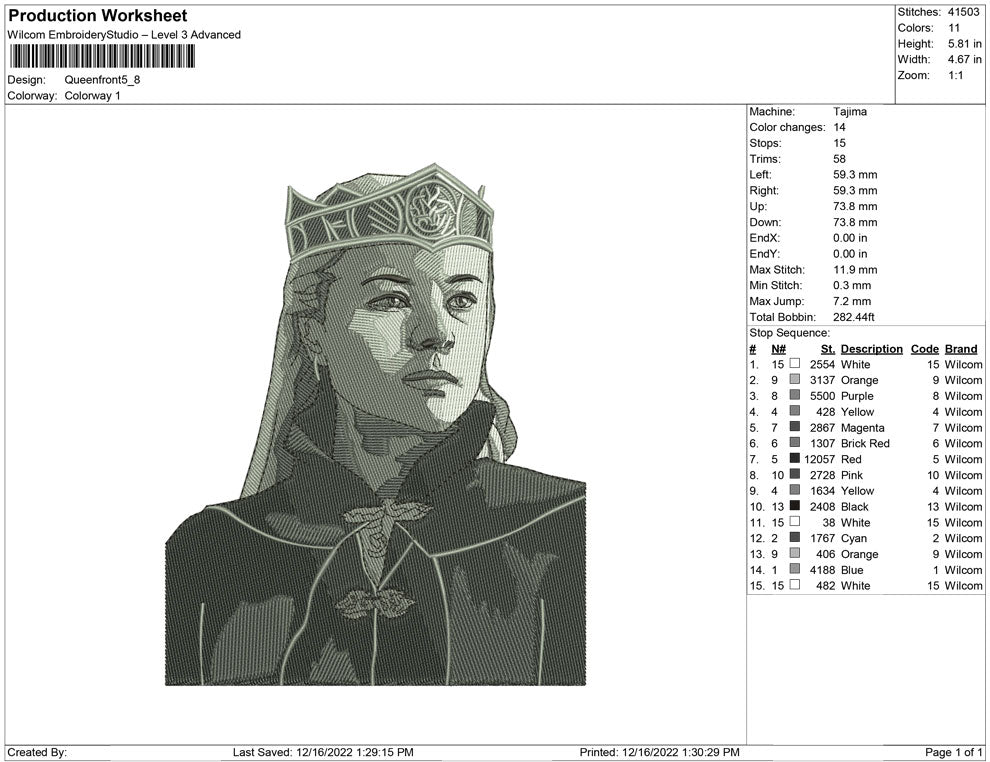Click the barcode under the worksheet title

pos(102,56)
